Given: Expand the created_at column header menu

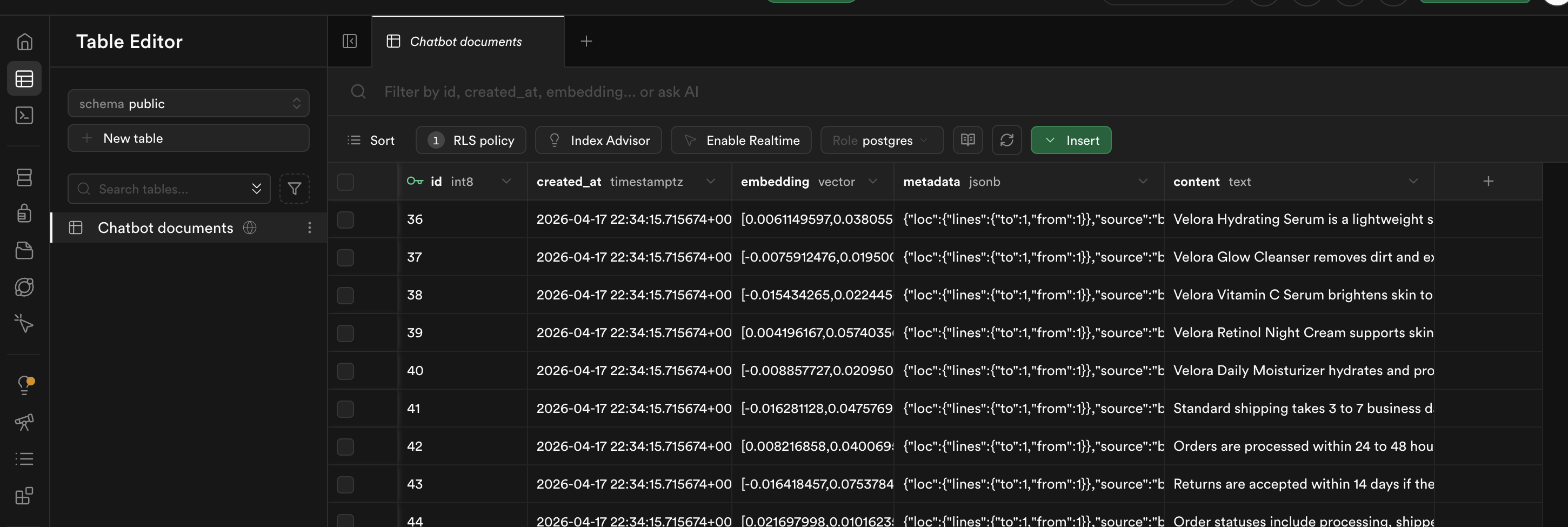Looking at the screenshot, I should [710, 182].
